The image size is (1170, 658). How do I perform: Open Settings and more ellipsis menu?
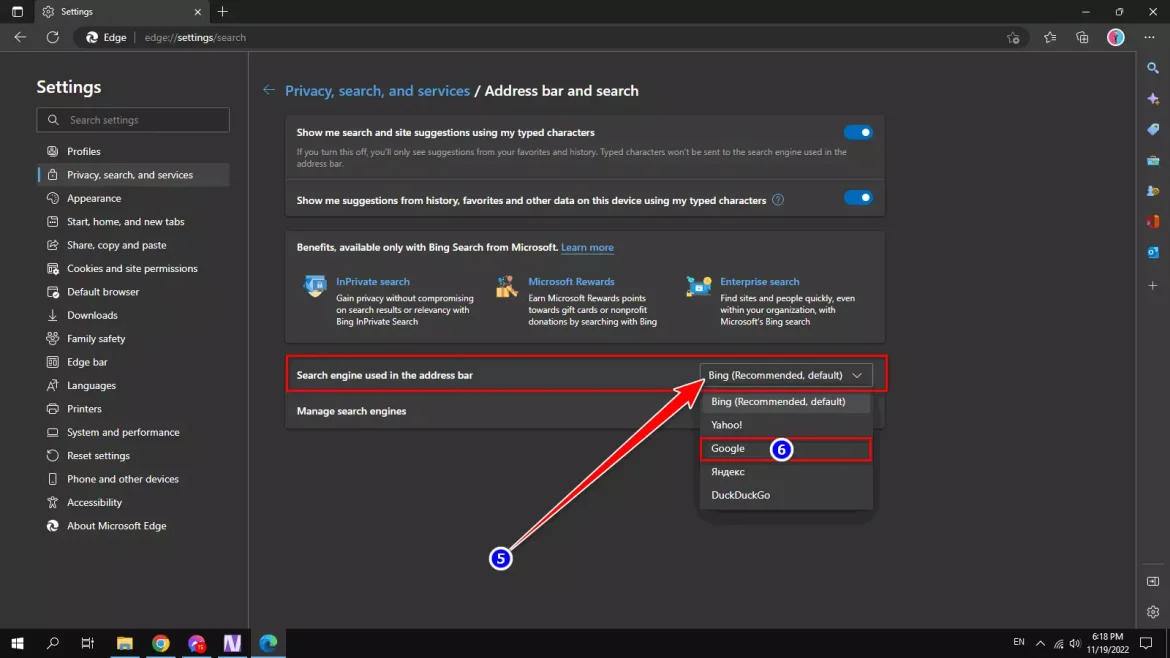point(1149,37)
